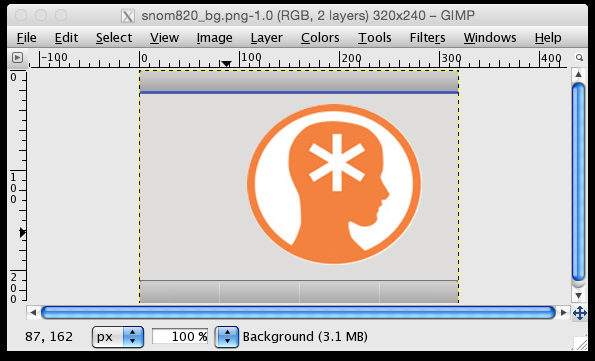Click the vertical scrollbar up arrow
Viewport: 595px width, 361px height.
point(578,74)
